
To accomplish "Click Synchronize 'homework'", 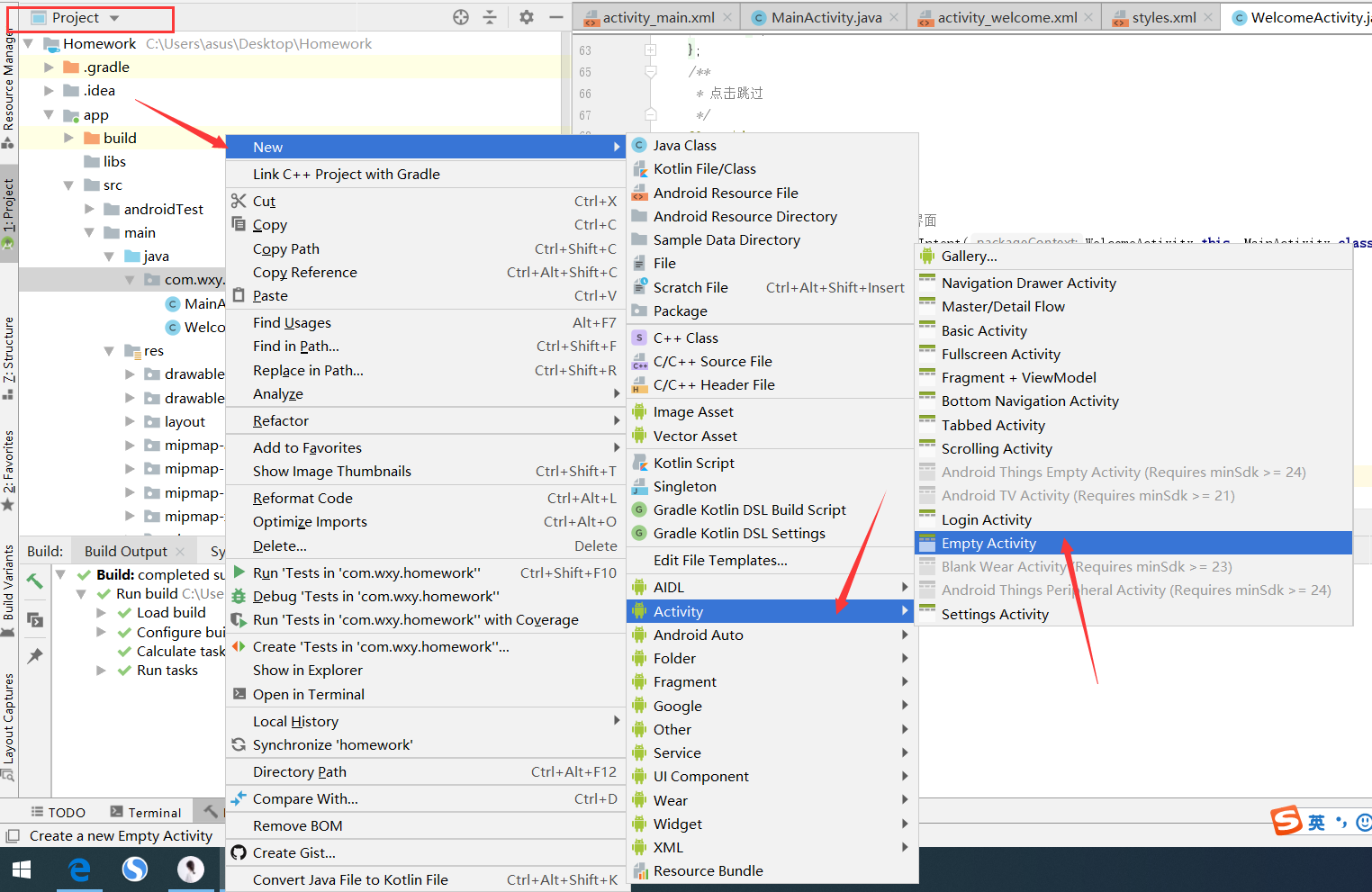I will tap(425, 744).
